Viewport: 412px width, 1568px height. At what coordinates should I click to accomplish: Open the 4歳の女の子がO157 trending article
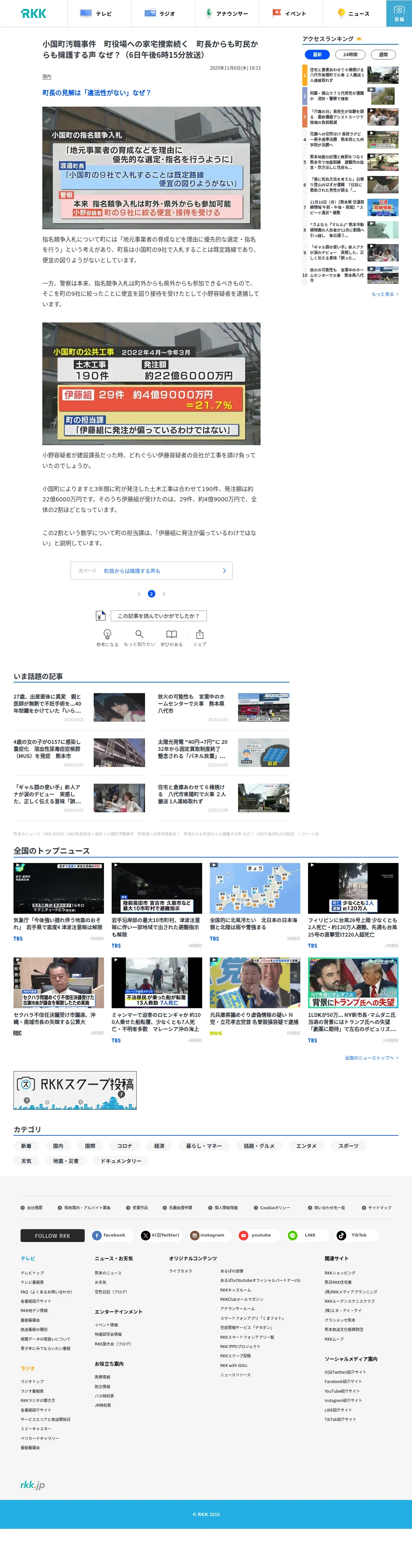click(79, 752)
